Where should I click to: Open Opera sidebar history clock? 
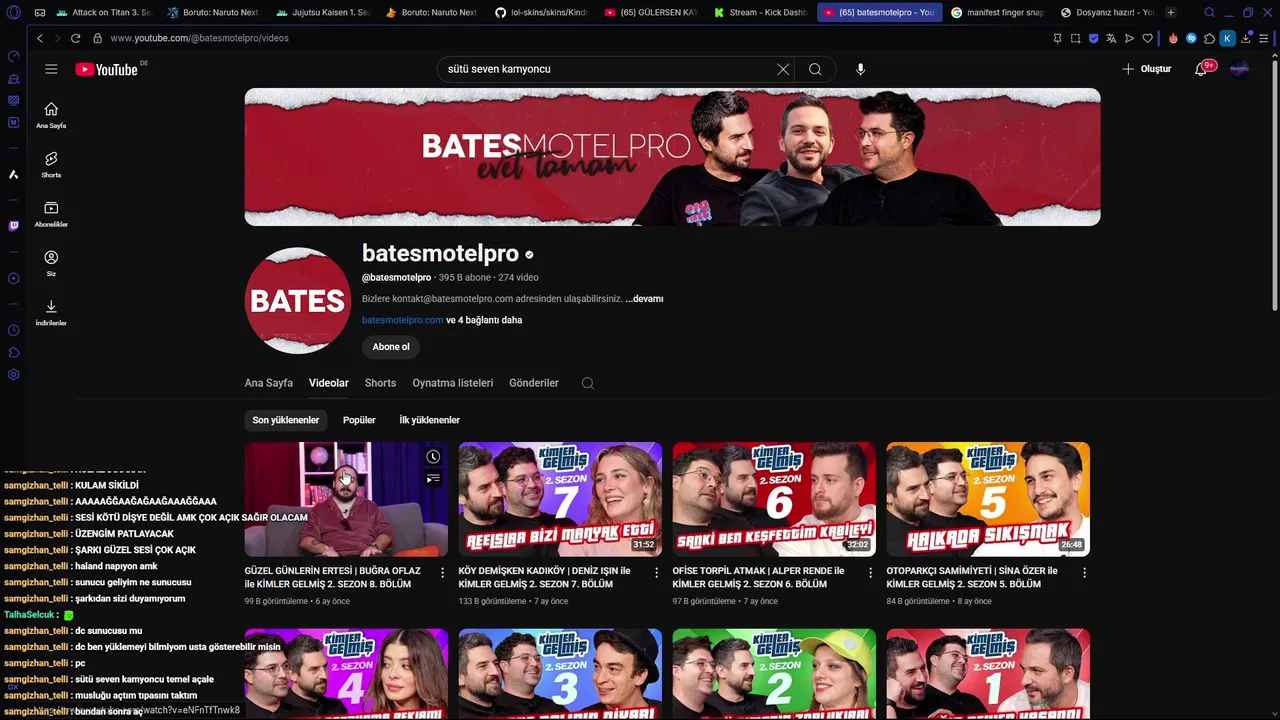pos(13,330)
